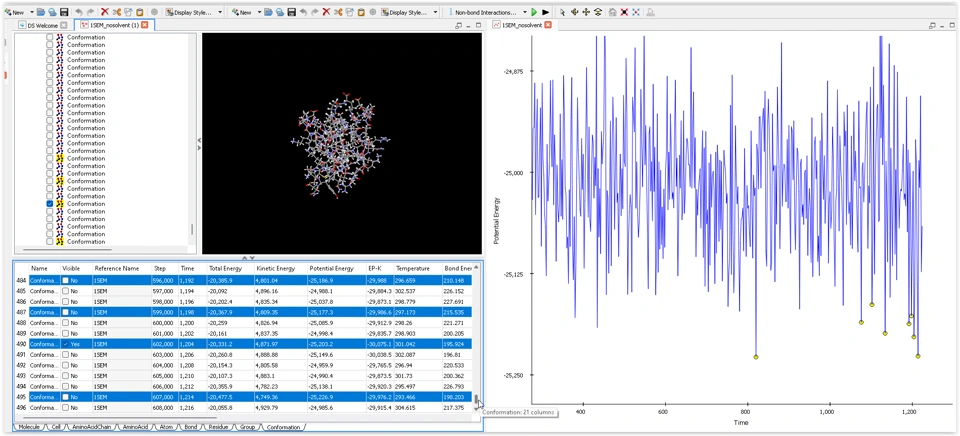960x436 pixels.
Task: Click the Paste clipboard icon in the first toolbar
Action: 140,12
